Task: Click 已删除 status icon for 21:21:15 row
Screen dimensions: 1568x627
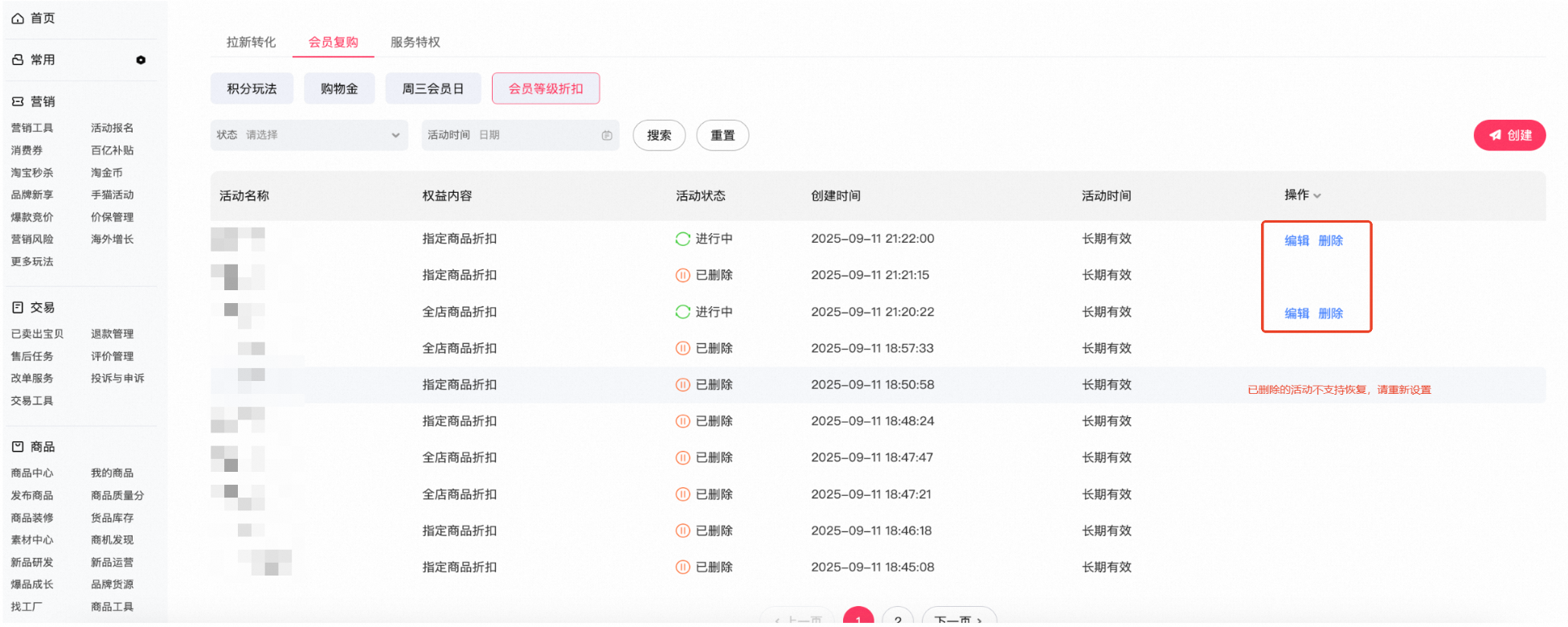Action: click(682, 275)
